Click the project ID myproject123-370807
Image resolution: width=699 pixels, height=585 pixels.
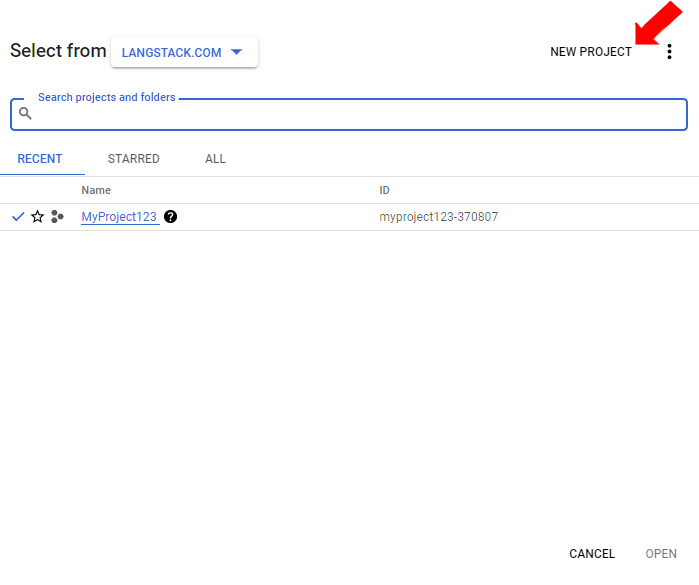[438, 217]
